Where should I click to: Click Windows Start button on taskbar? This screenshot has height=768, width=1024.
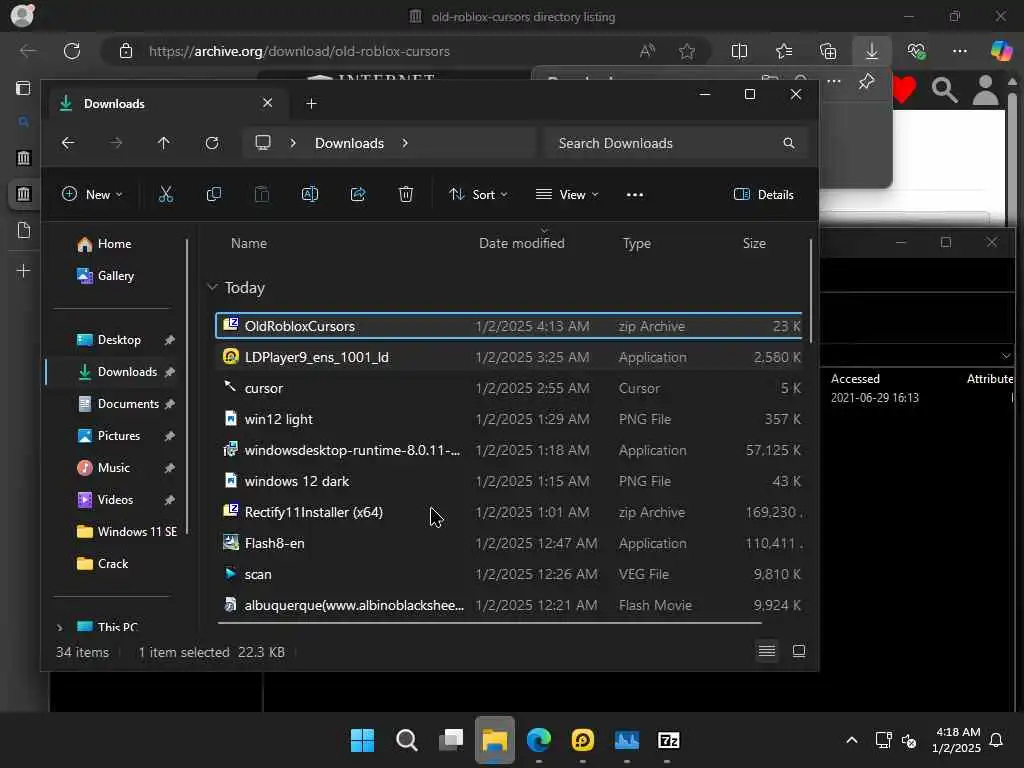362,740
